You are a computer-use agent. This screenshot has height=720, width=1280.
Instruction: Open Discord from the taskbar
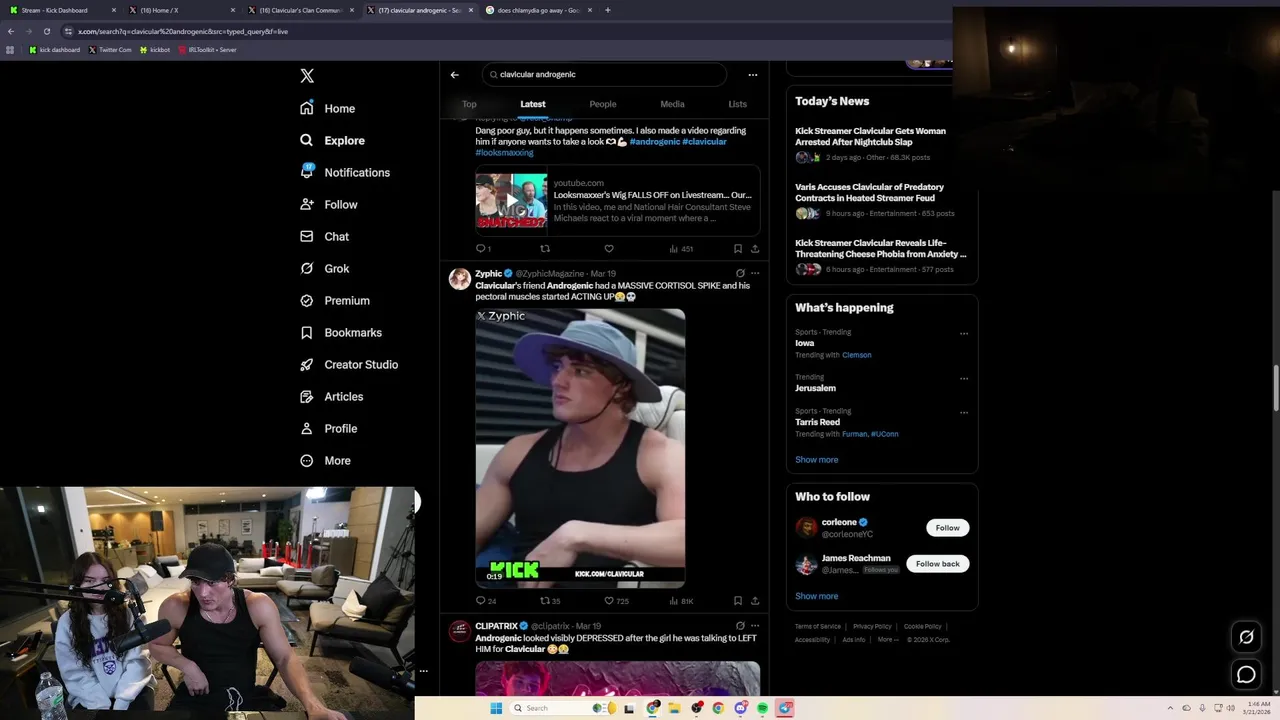tap(740, 708)
